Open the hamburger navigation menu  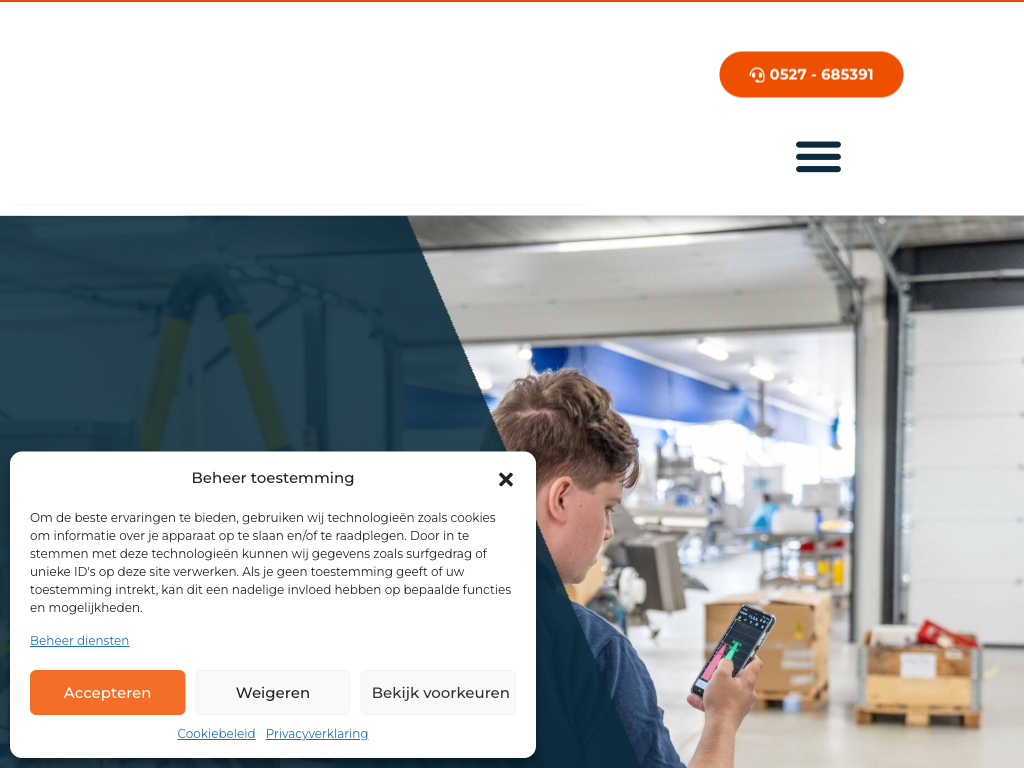pyautogui.click(x=818, y=157)
